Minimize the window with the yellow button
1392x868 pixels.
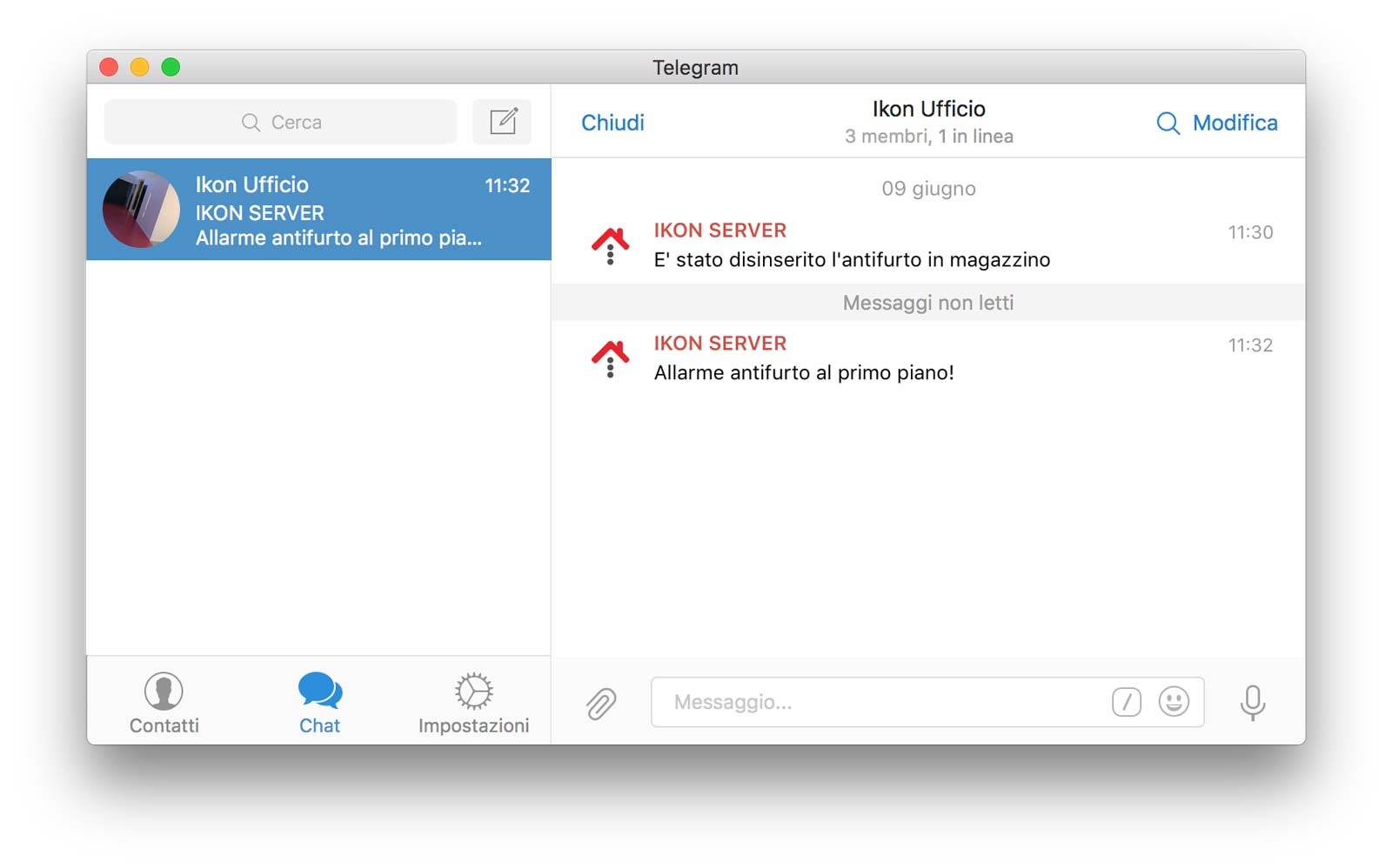coord(139,67)
